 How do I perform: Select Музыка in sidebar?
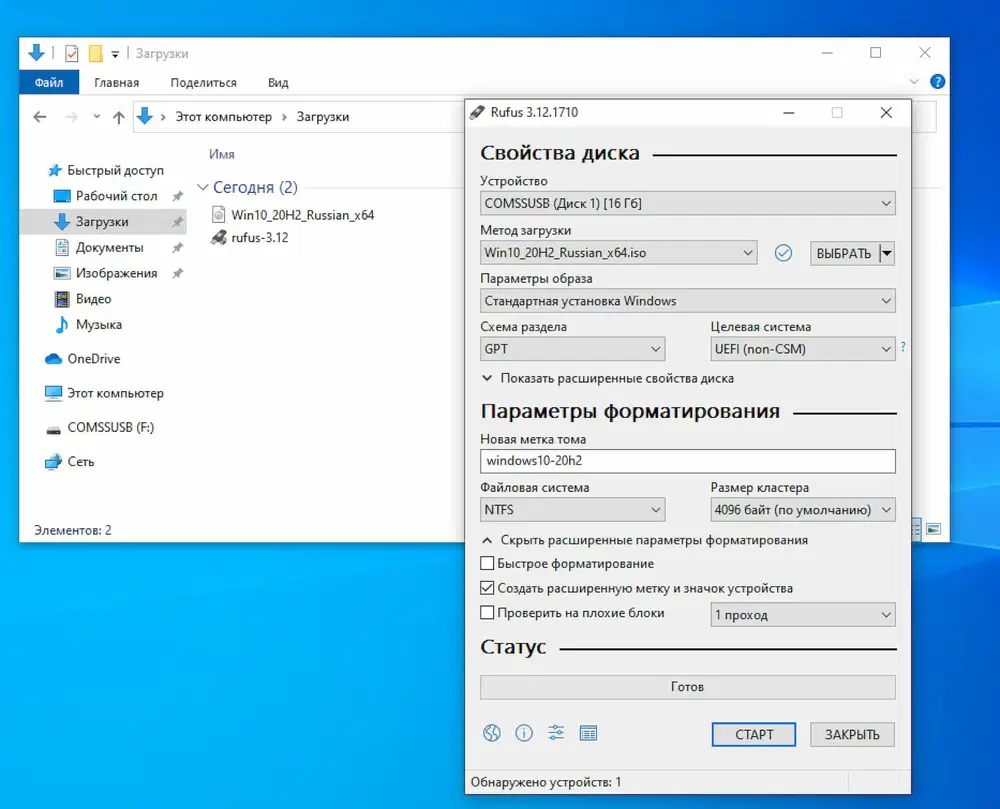click(x=98, y=324)
